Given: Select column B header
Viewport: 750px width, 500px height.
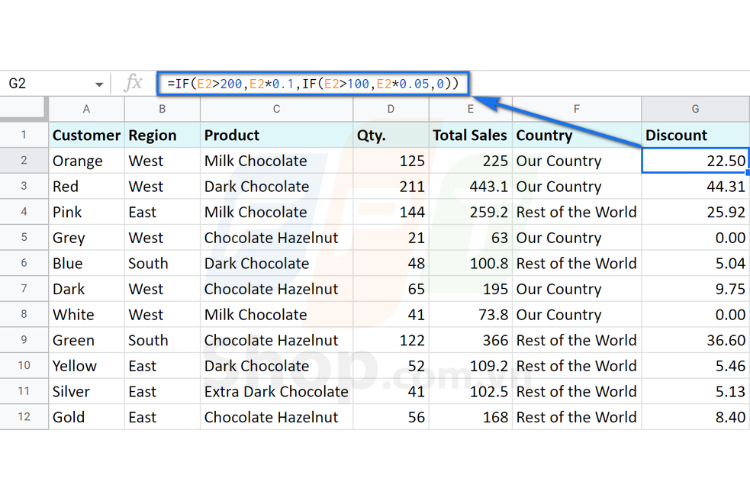Looking at the screenshot, I should pos(162,109).
